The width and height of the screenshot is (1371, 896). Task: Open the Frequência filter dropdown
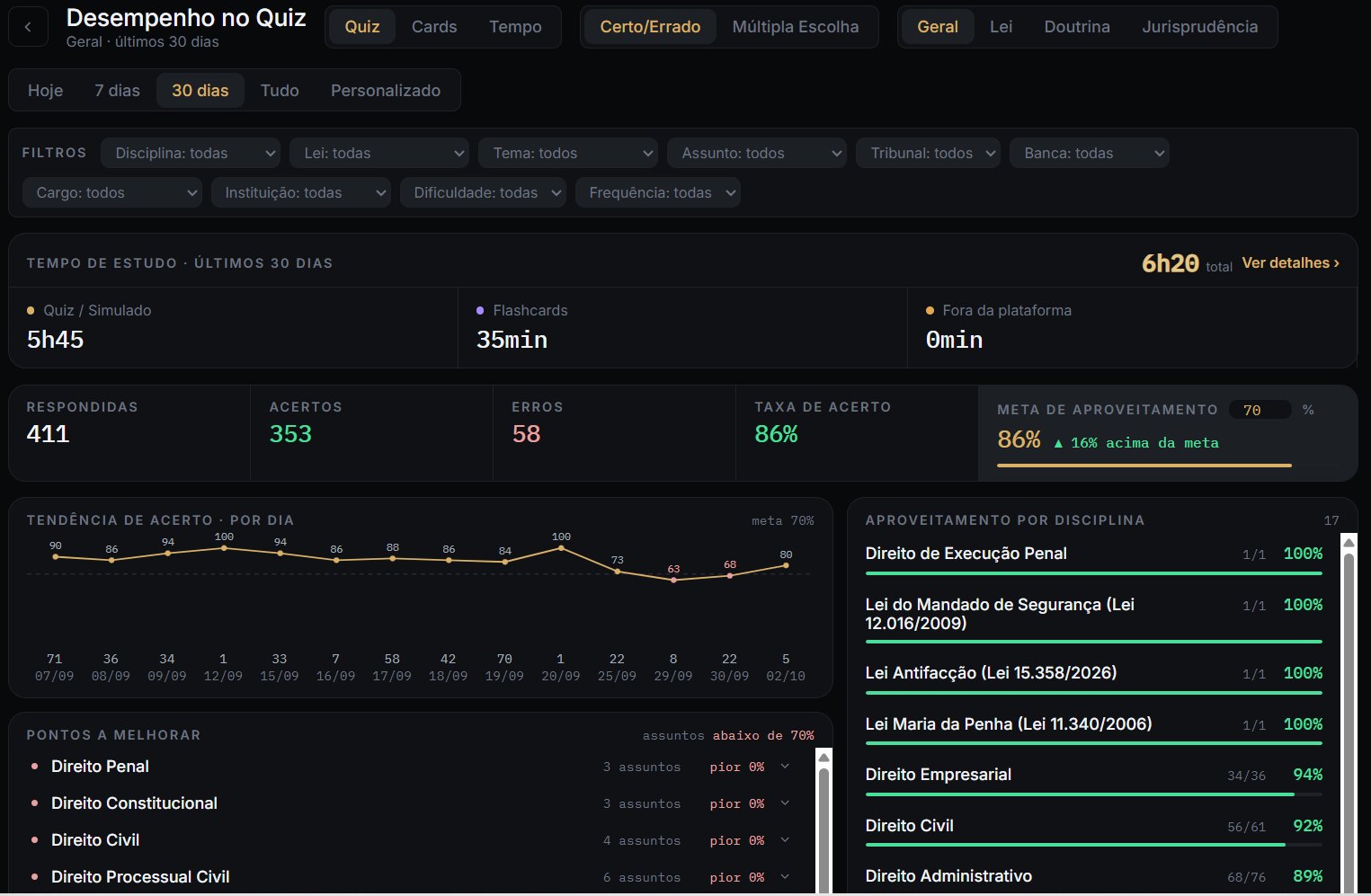(658, 193)
